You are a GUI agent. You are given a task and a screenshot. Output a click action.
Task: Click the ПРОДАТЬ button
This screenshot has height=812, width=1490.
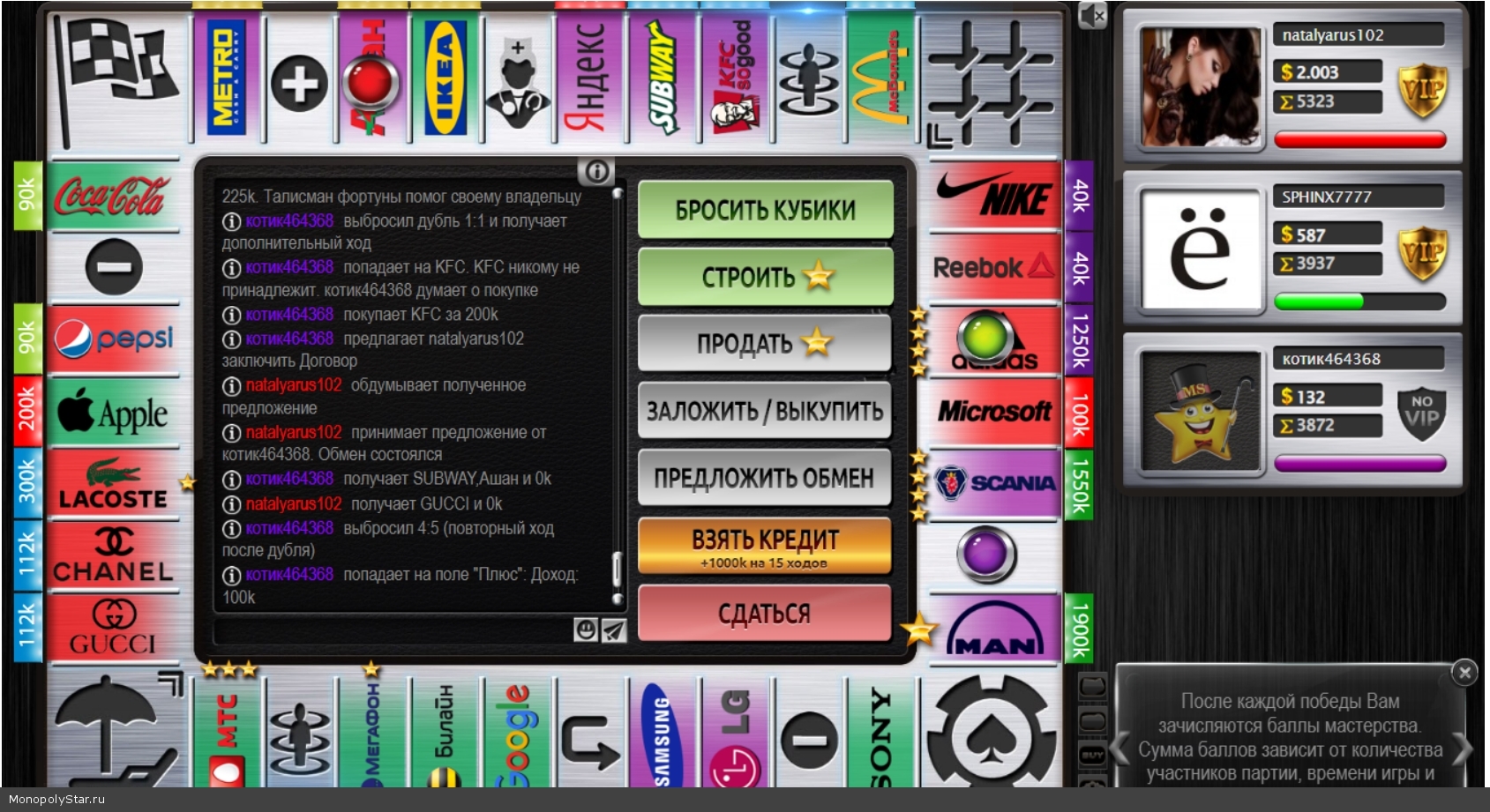(765, 343)
